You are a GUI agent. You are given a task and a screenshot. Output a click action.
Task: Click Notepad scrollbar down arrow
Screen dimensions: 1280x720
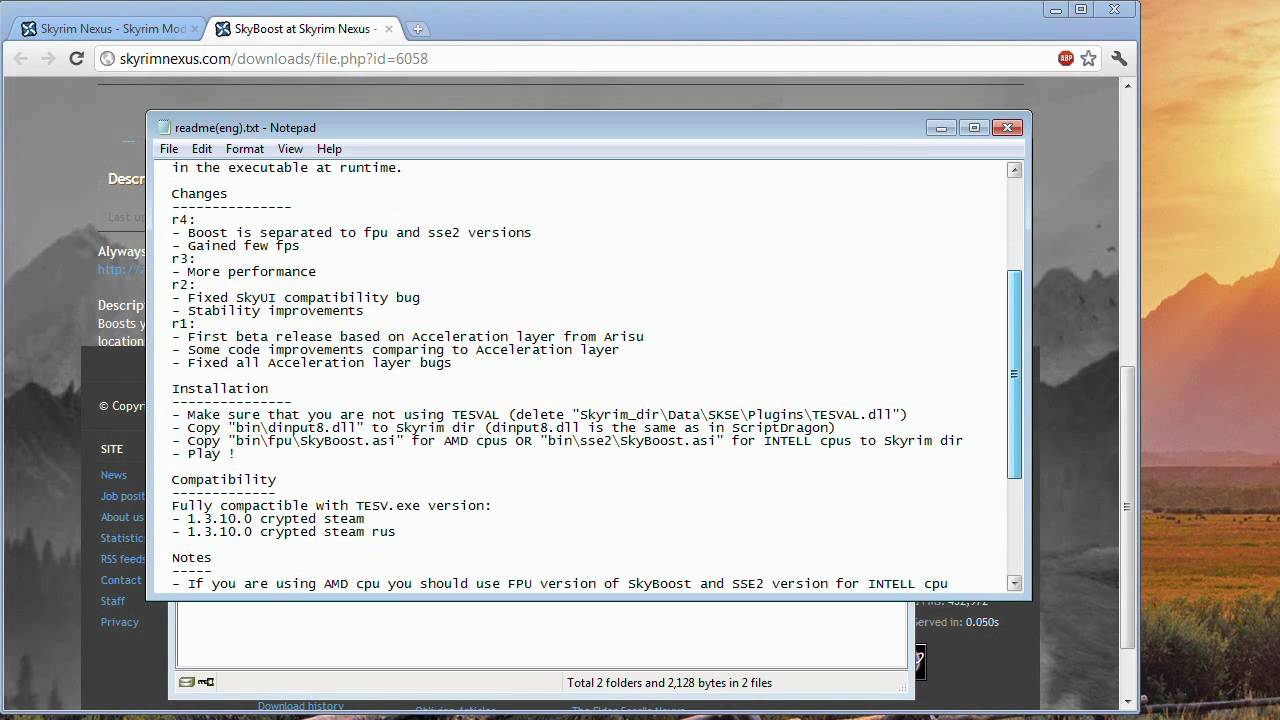(1014, 583)
